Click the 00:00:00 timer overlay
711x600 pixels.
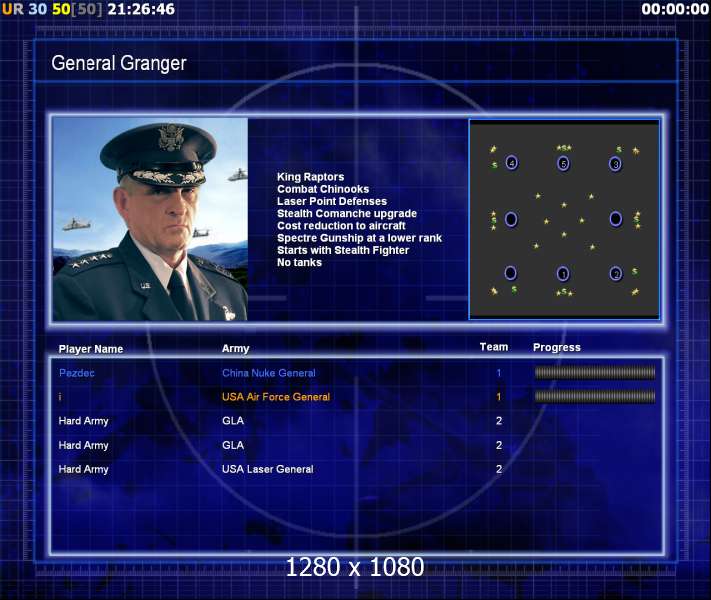(675, 9)
